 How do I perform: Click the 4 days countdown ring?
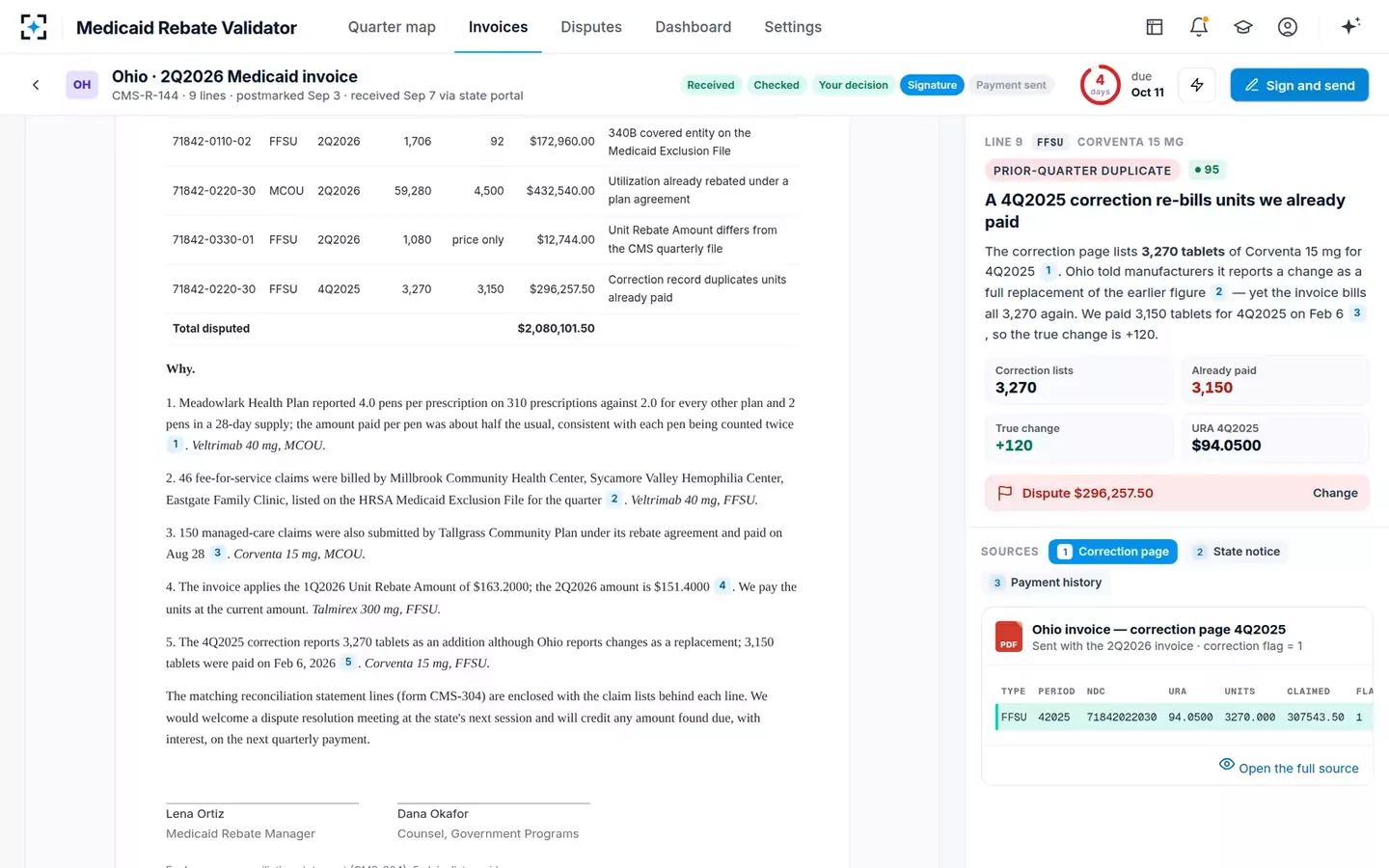tap(1100, 85)
